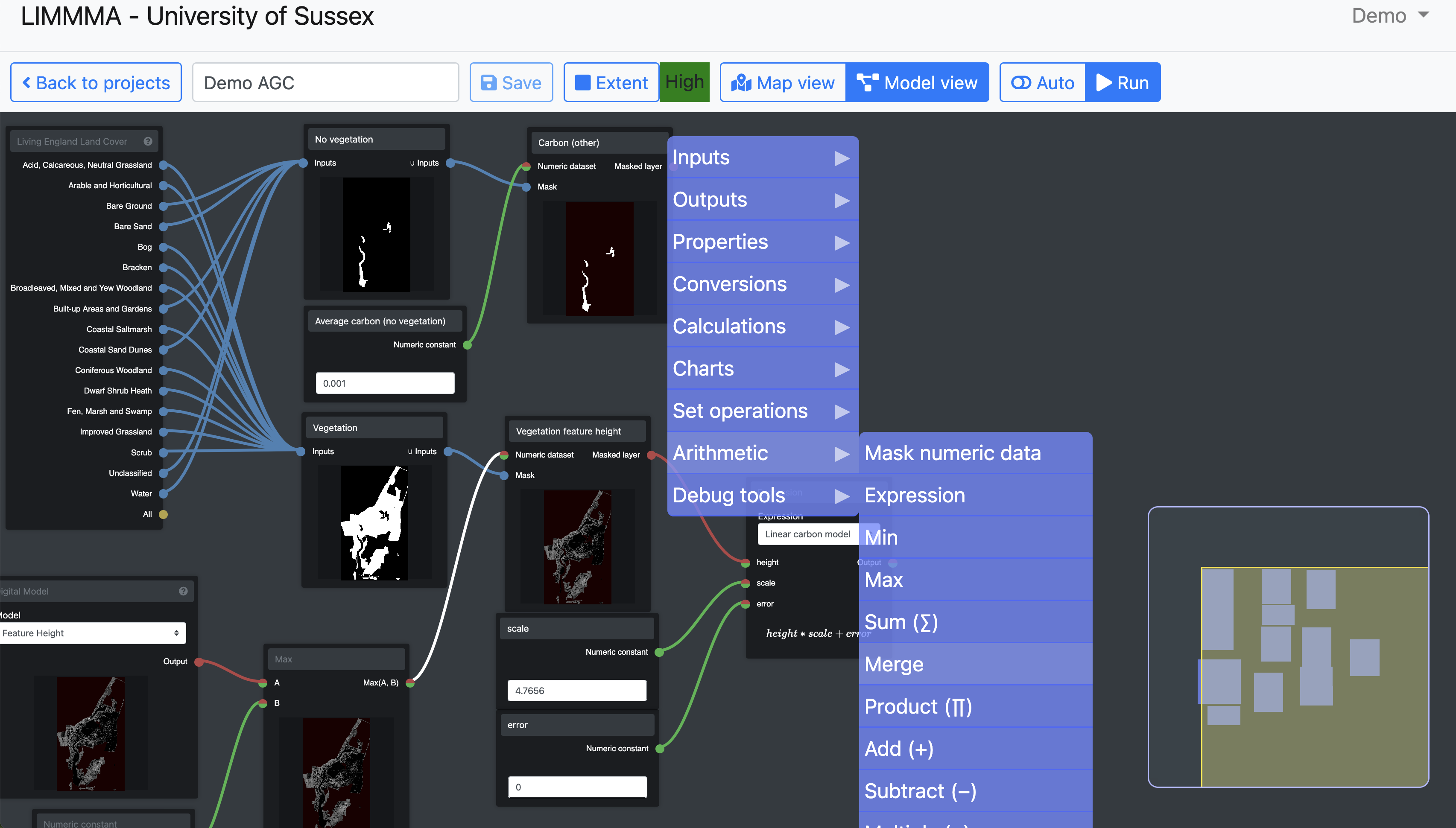Toggle the High resolution setting

coord(684,82)
